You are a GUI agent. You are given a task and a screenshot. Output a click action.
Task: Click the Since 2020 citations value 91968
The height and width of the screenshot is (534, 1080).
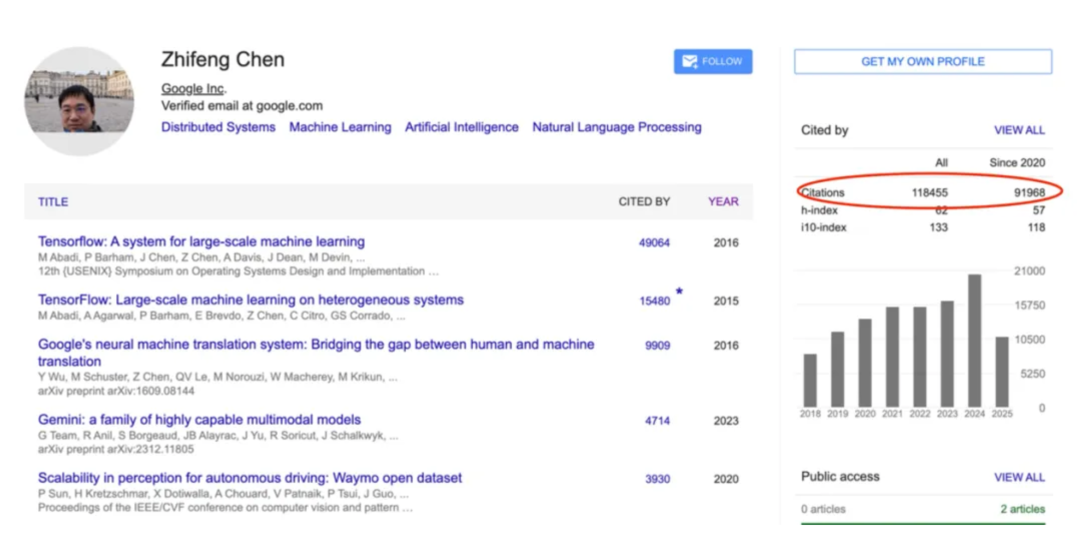[1029, 193]
